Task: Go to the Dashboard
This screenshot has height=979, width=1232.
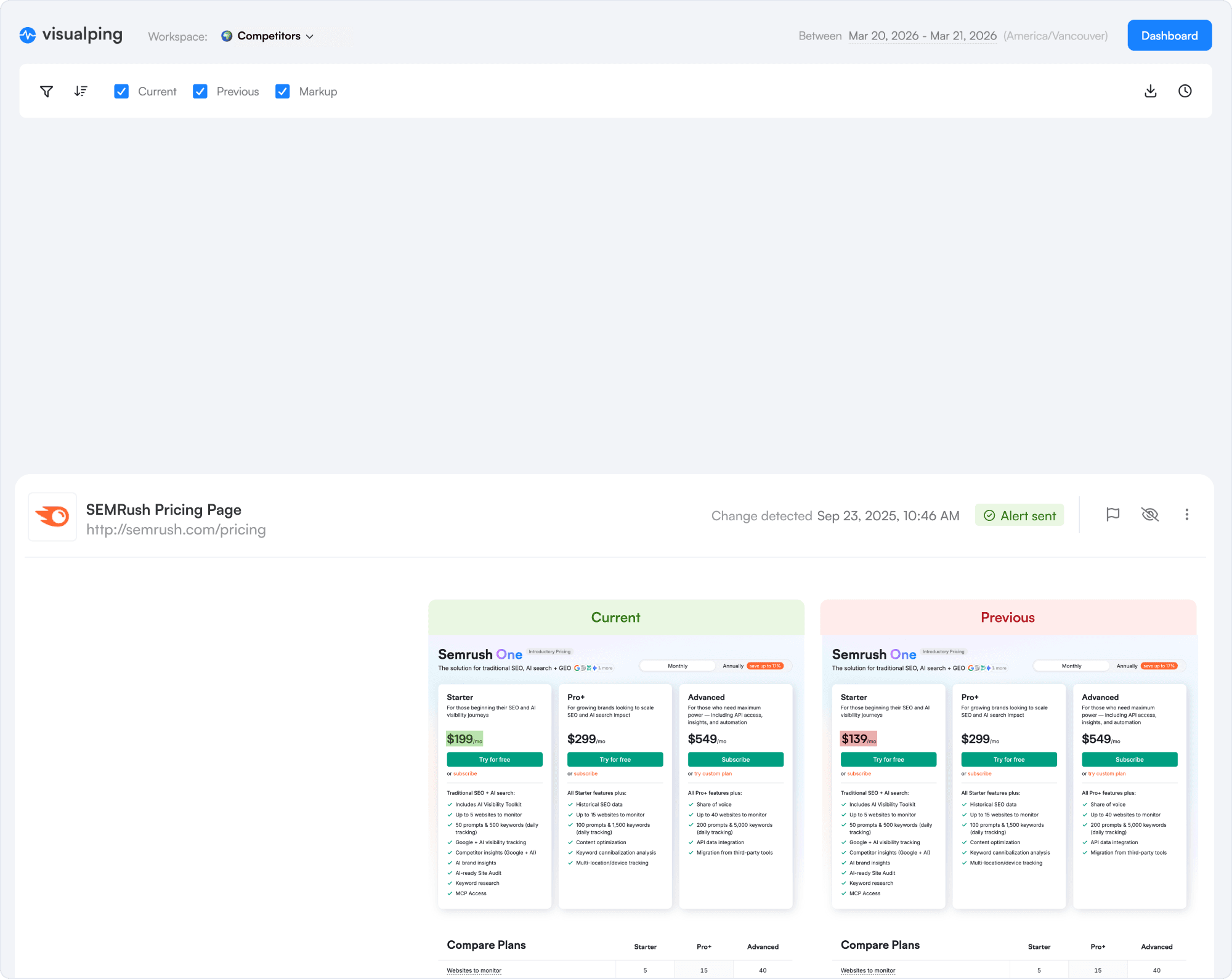Action: (1169, 35)
